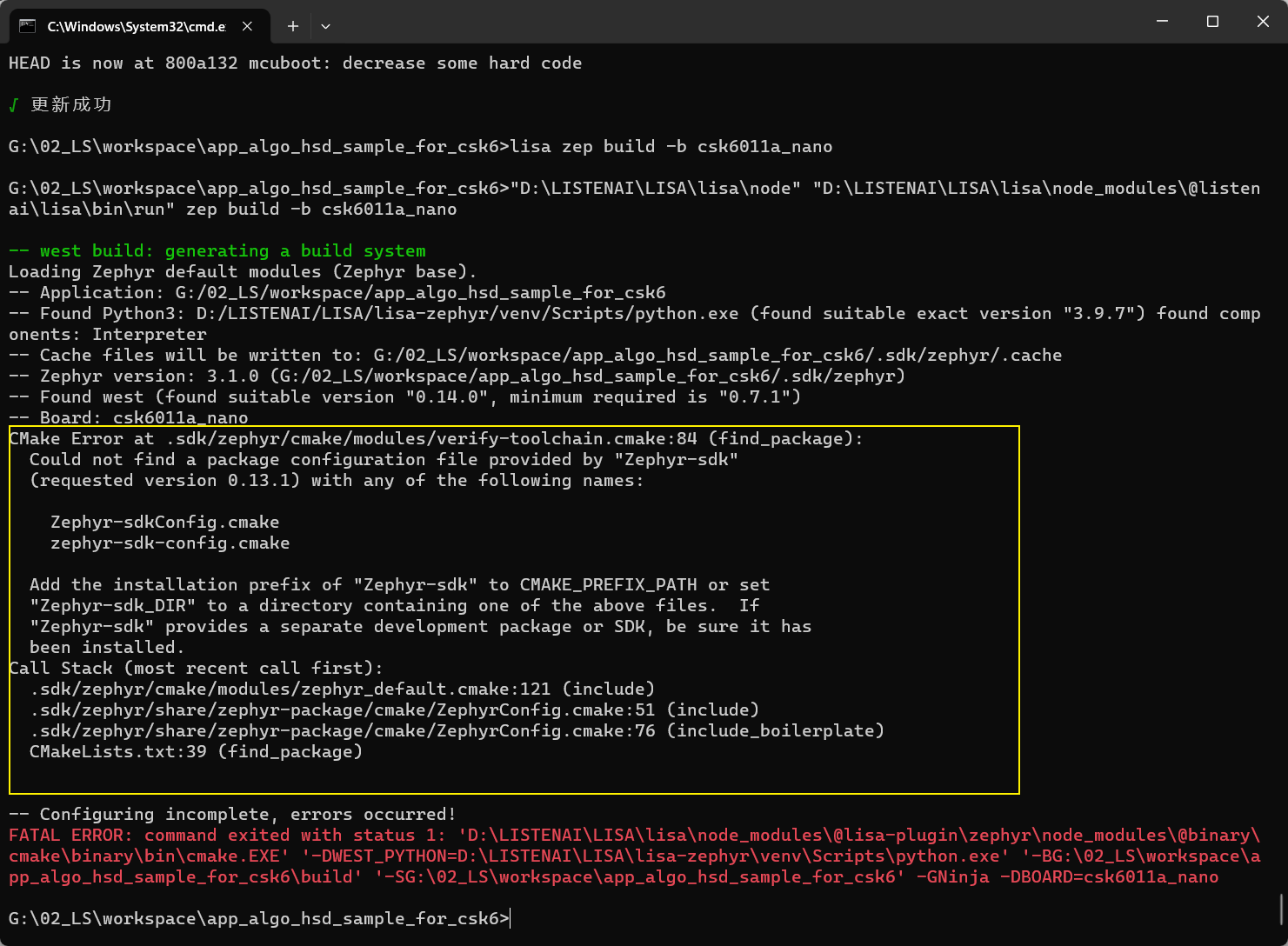Click the 'zephyr-sdk-config.cmake' filename
Viewport: 1288px width, 946px height.
click(170, 543)
